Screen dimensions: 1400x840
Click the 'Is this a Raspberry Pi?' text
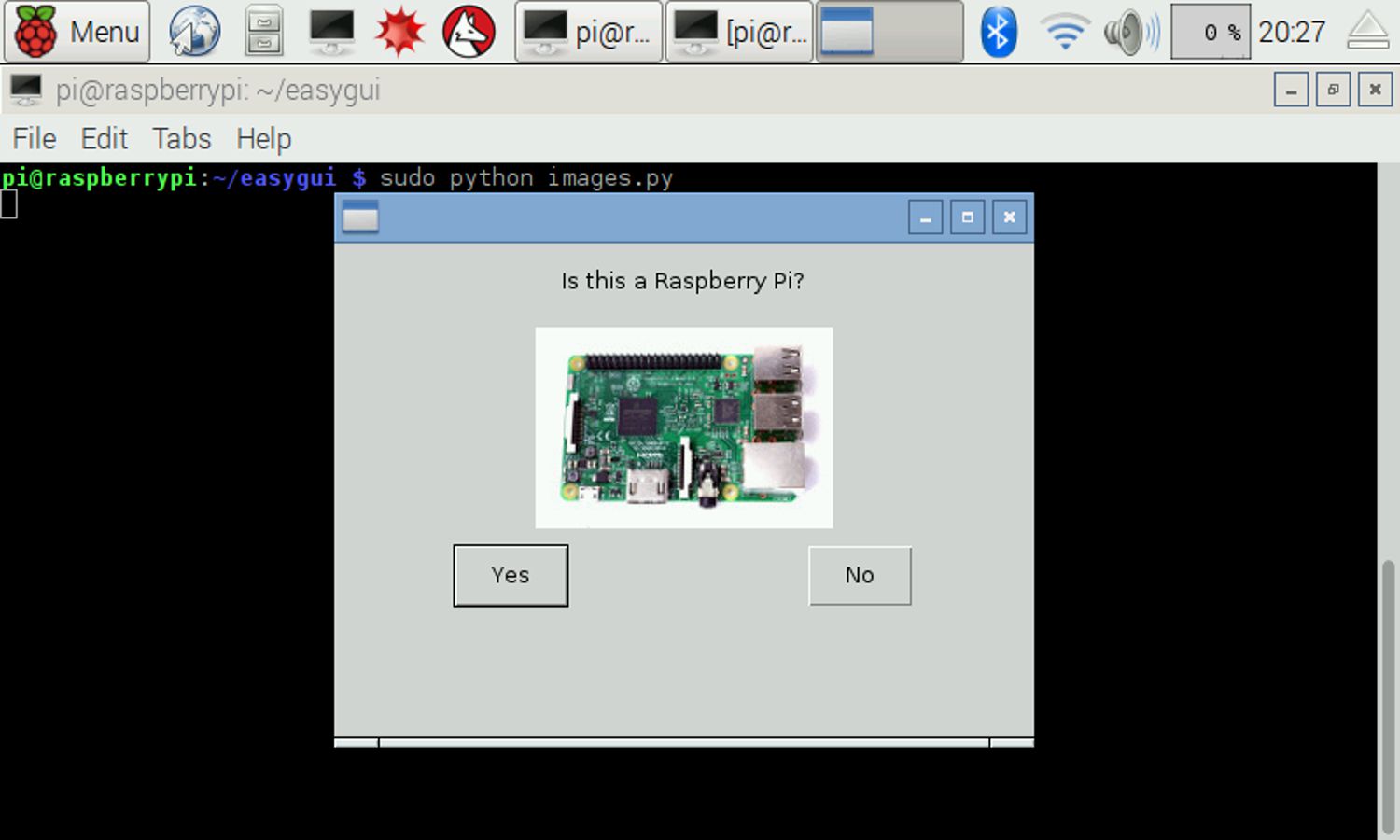coord(682,281)
